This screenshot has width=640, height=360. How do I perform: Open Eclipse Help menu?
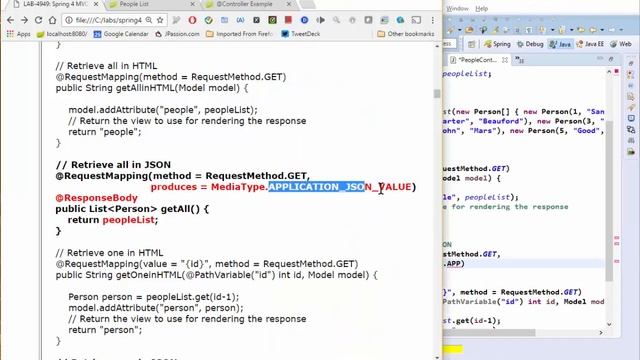pyautogui.click(x=482, y=9)
